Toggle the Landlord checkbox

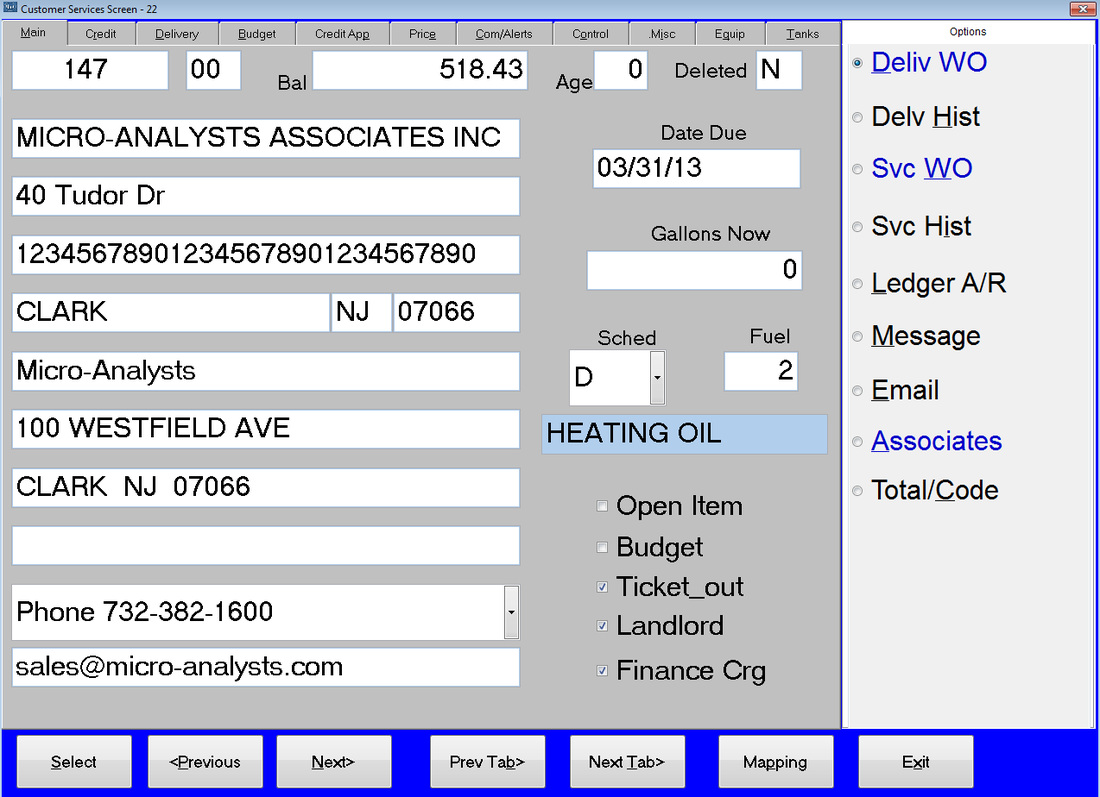[602, 626]
